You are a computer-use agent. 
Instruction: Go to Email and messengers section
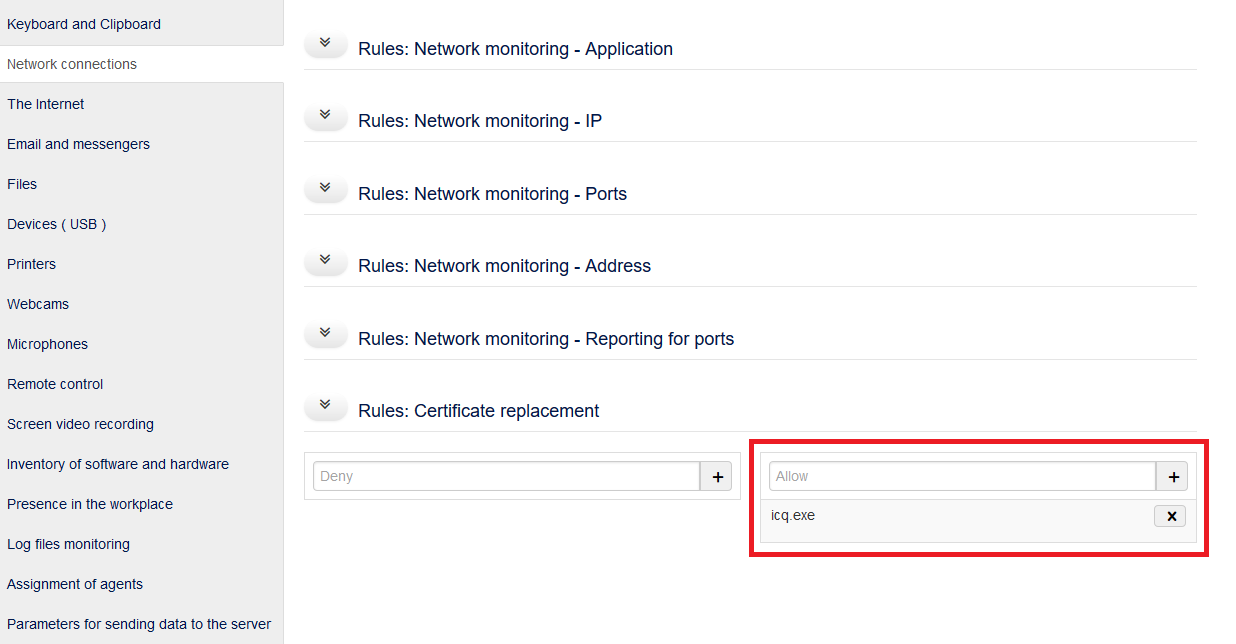pos(78,144)
